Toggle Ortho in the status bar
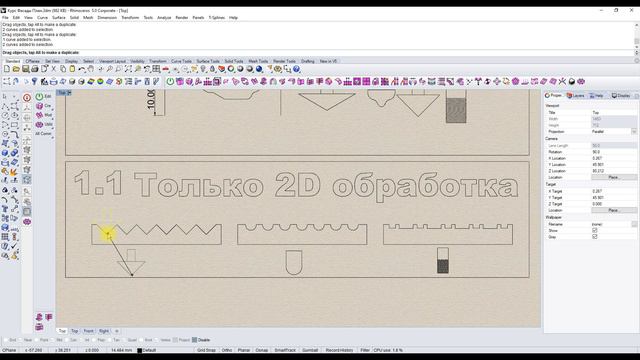 click(227, 350)
